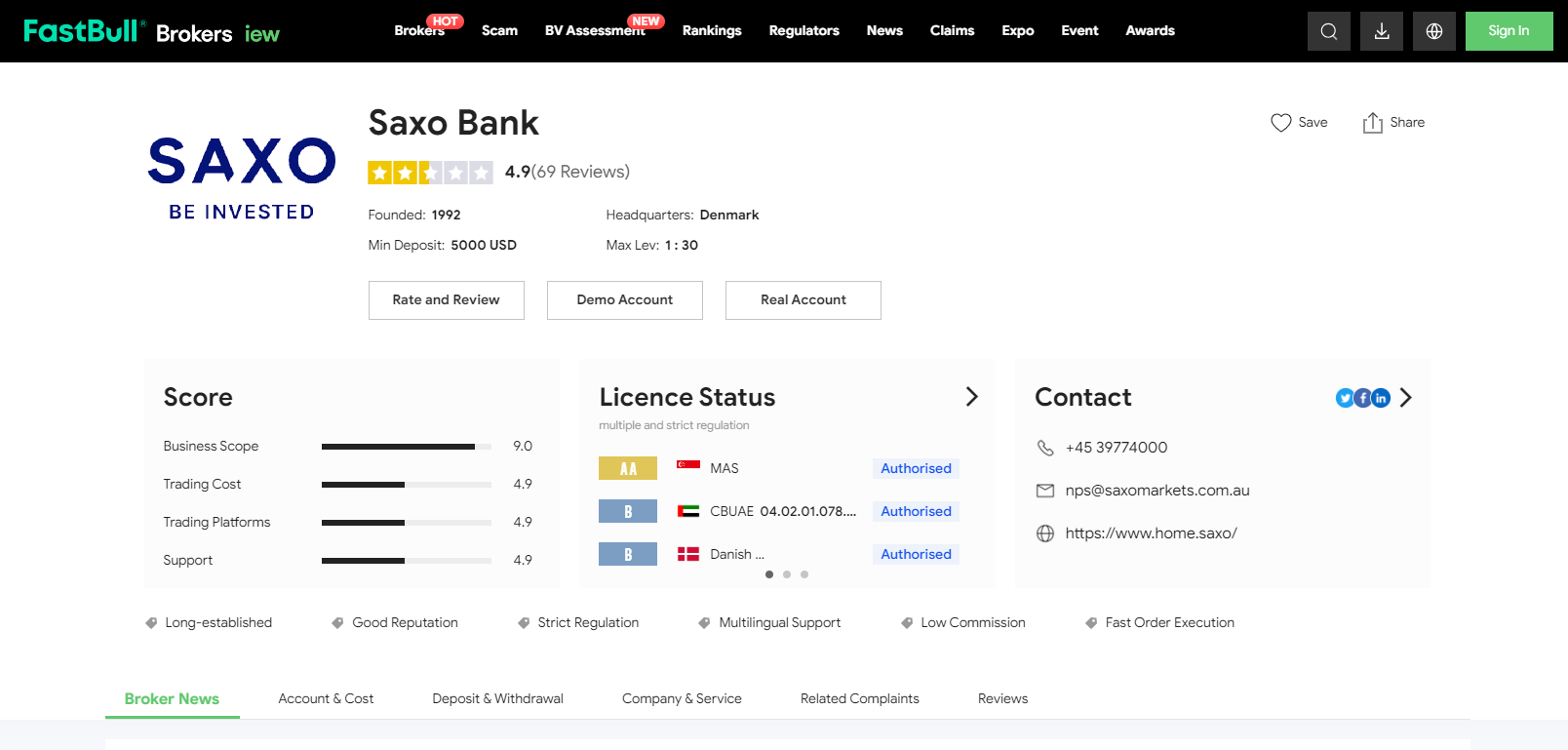1568x750 pixels.
Task: Open the language globe icon in header
Action: (1433, 31)
